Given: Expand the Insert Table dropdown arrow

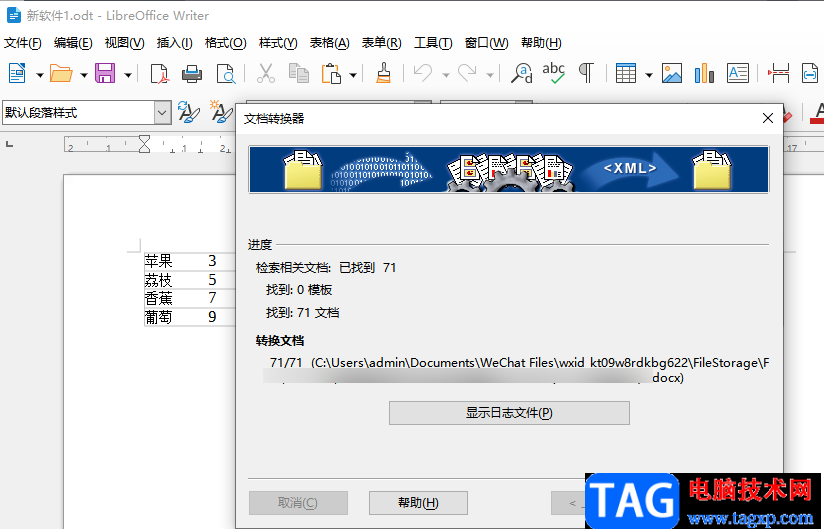Looking at the screenshot, I should [649, 75].
